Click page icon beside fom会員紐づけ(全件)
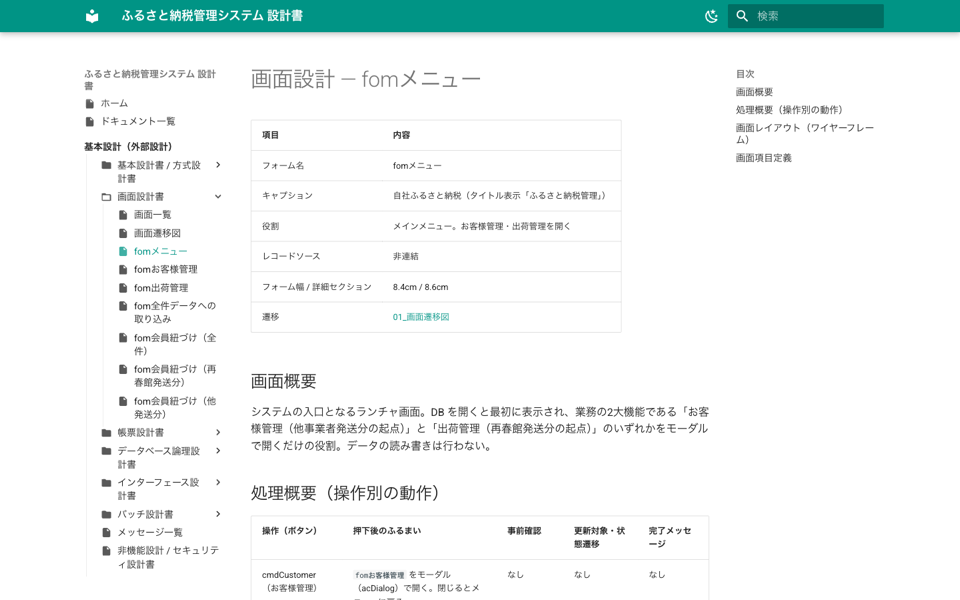 pyautogui.click(x=123, y=338)
